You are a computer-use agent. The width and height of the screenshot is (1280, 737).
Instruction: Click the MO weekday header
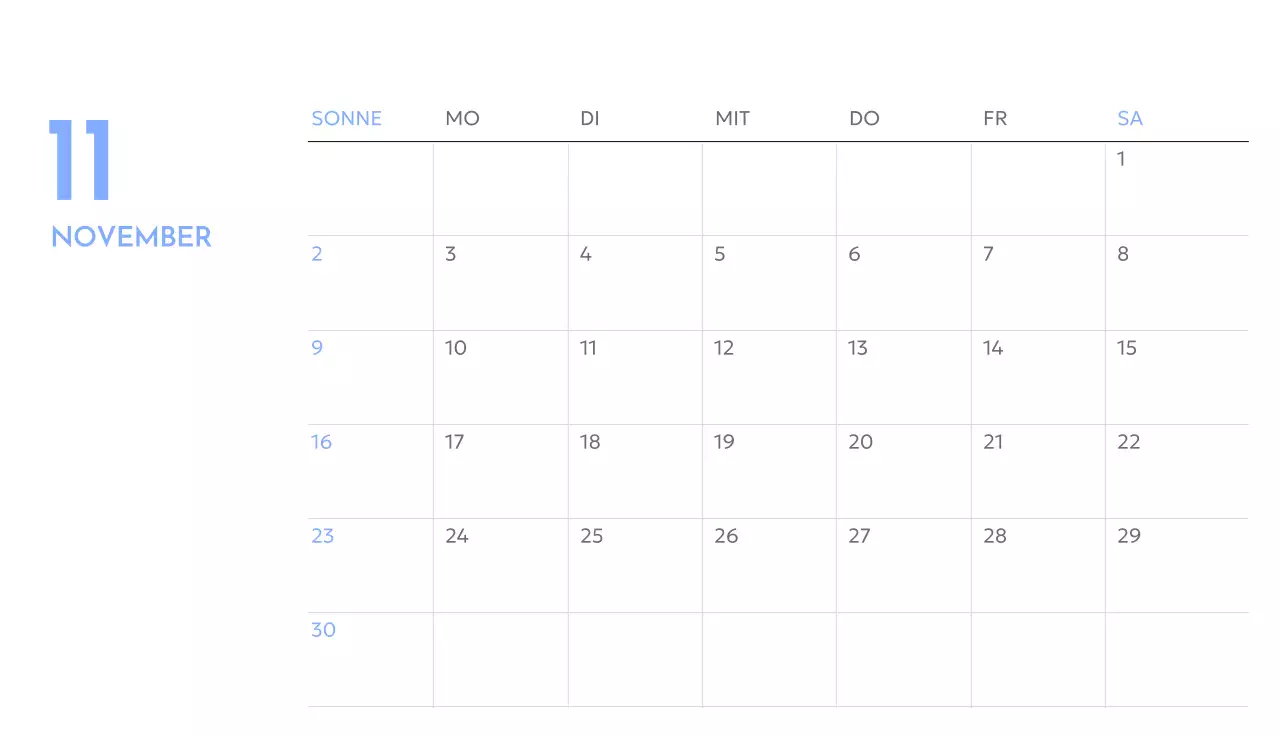pyautogui.click(x=462, y=118)
